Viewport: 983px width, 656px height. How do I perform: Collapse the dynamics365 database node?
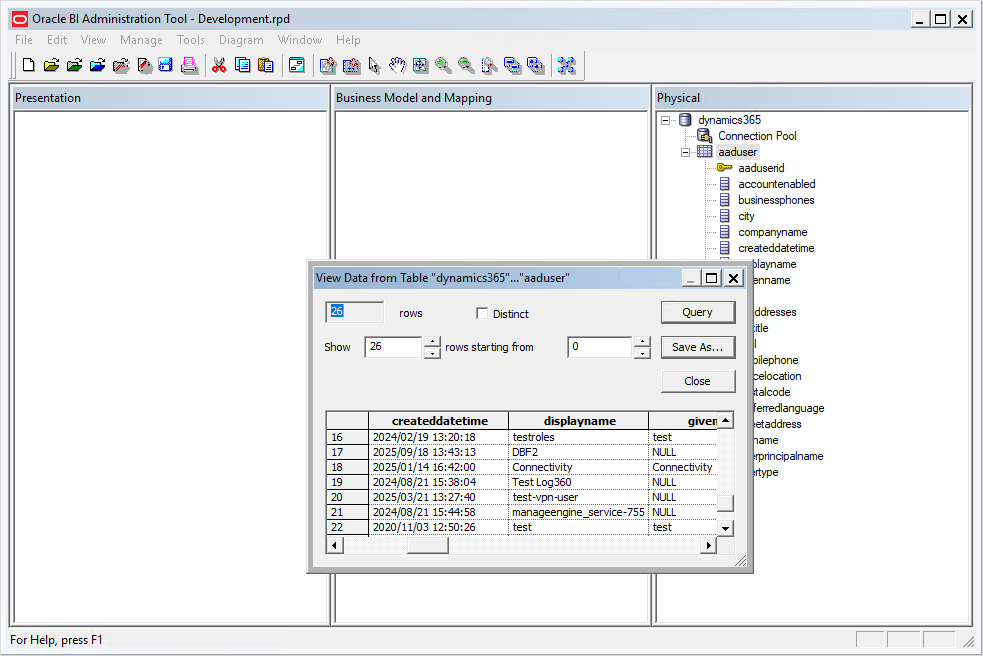665,120
